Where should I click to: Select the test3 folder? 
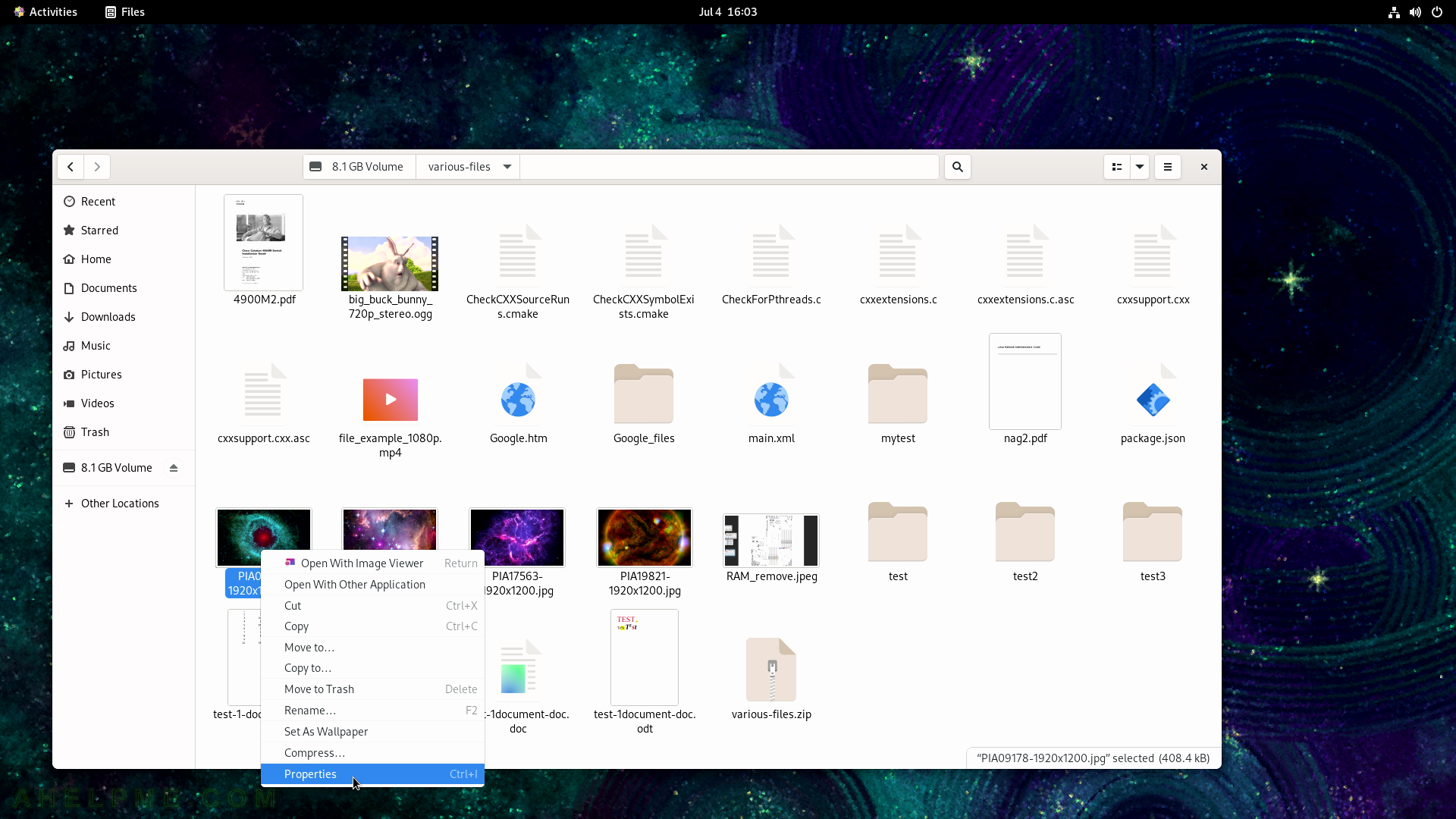[x=1153, y=532]
